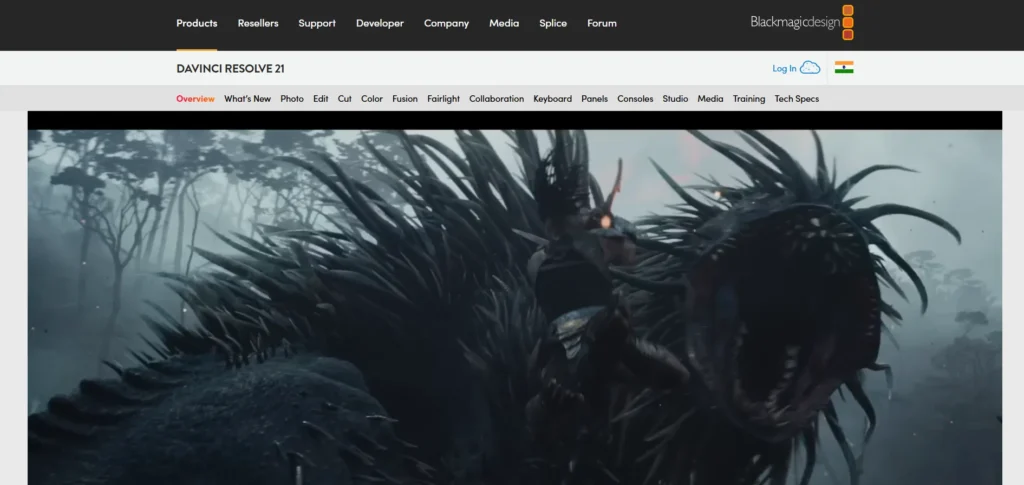Viewport: 1024px width, 485px height.
Task: Open Media in the top navigation
Action: click(x=504, y=23)
